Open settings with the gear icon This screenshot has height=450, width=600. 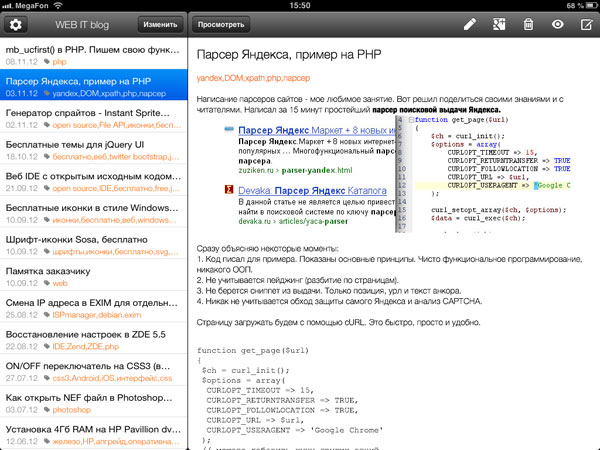click(15, 24)
